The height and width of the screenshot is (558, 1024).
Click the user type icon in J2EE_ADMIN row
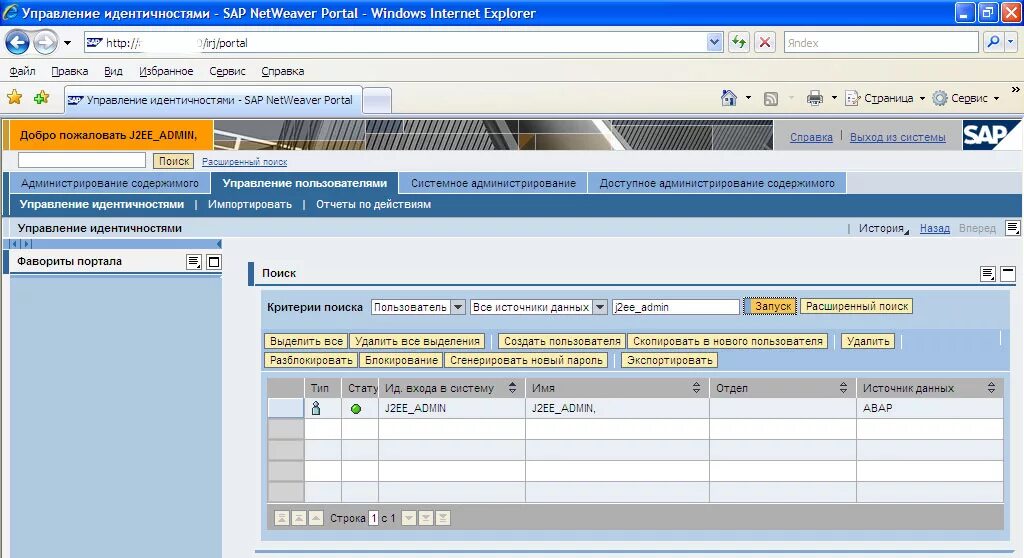(316, 408)
